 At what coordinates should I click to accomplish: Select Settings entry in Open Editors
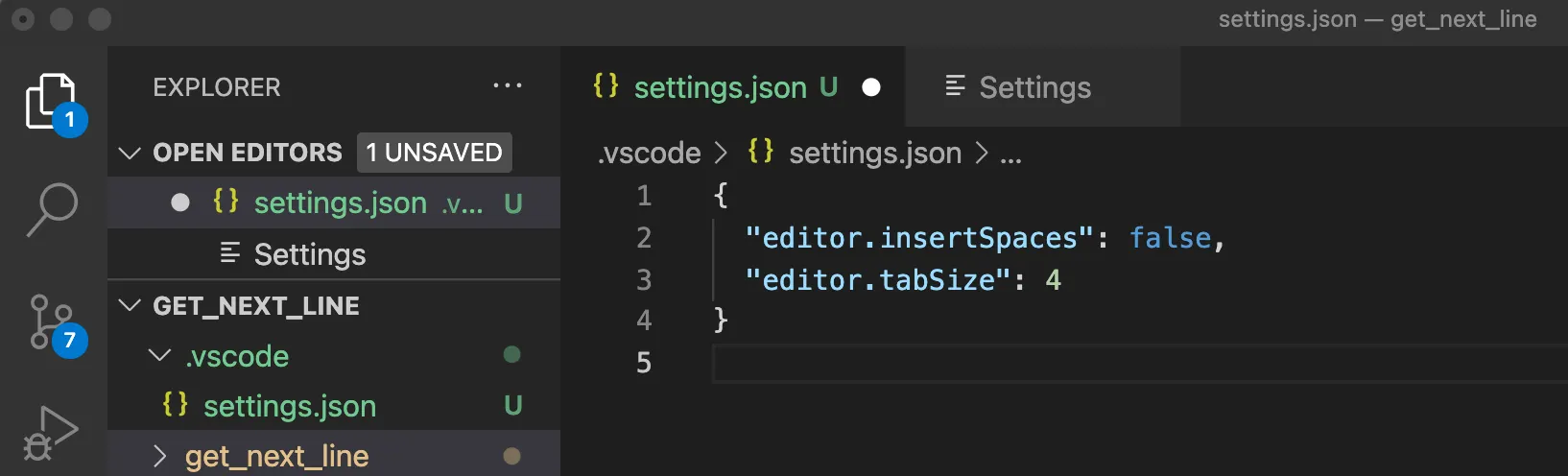tap(309, 255)
